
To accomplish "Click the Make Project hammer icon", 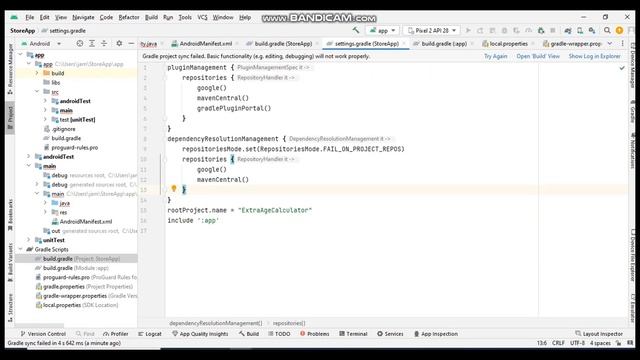I will click(x=356, y=30).
